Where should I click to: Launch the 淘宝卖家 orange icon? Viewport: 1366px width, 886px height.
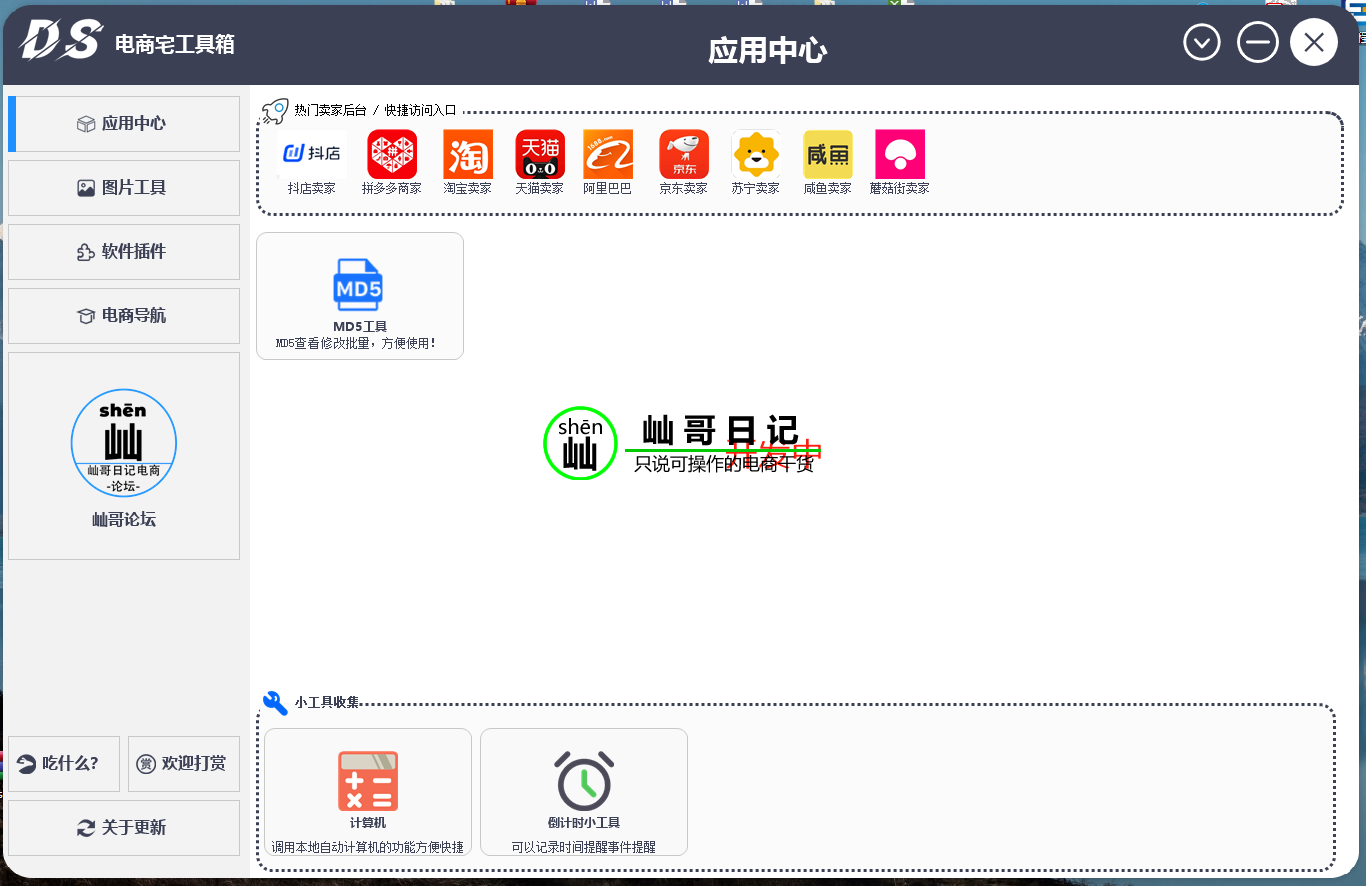pos(468,154)
